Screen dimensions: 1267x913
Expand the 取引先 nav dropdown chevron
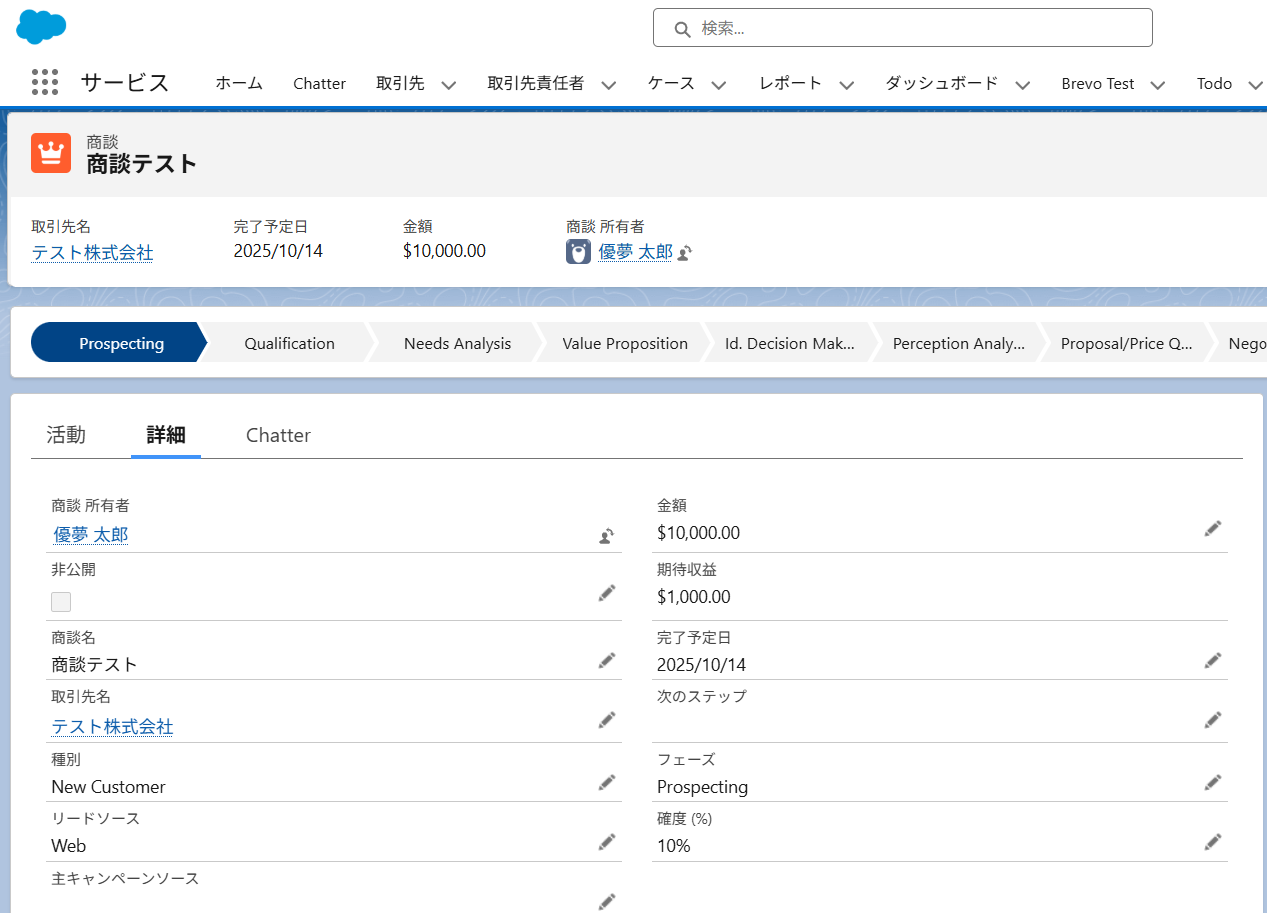pos(449,85)
